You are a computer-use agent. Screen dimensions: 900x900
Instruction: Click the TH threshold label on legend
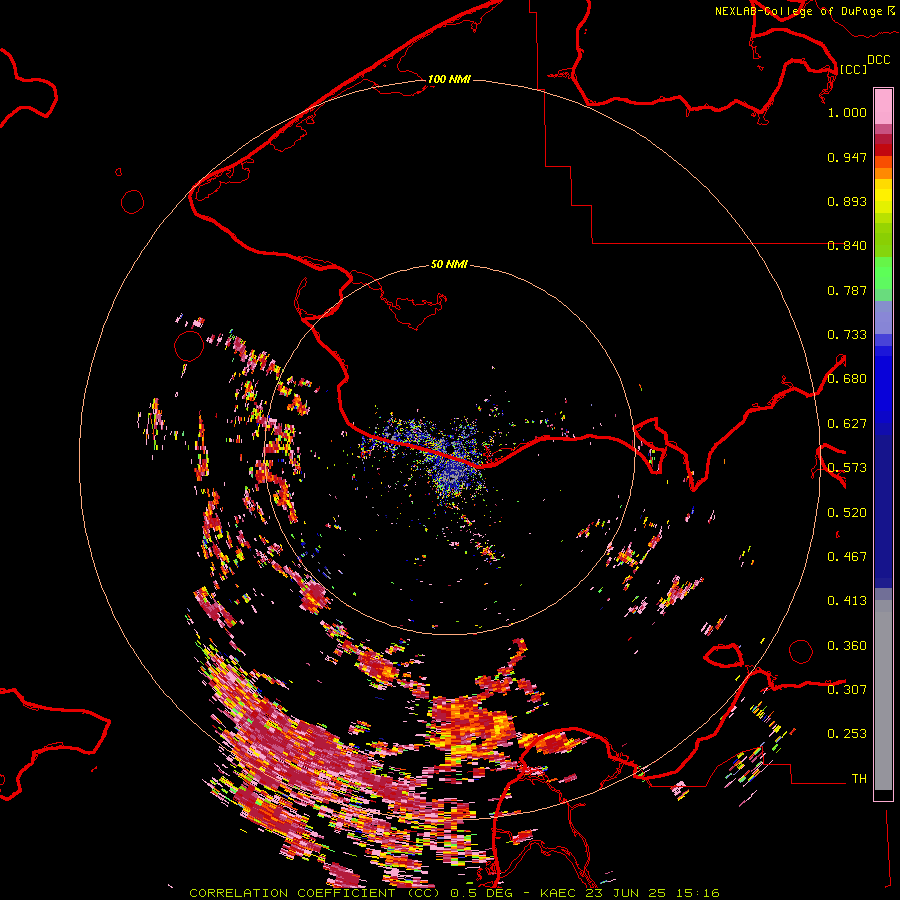click(x=859, y=779)
